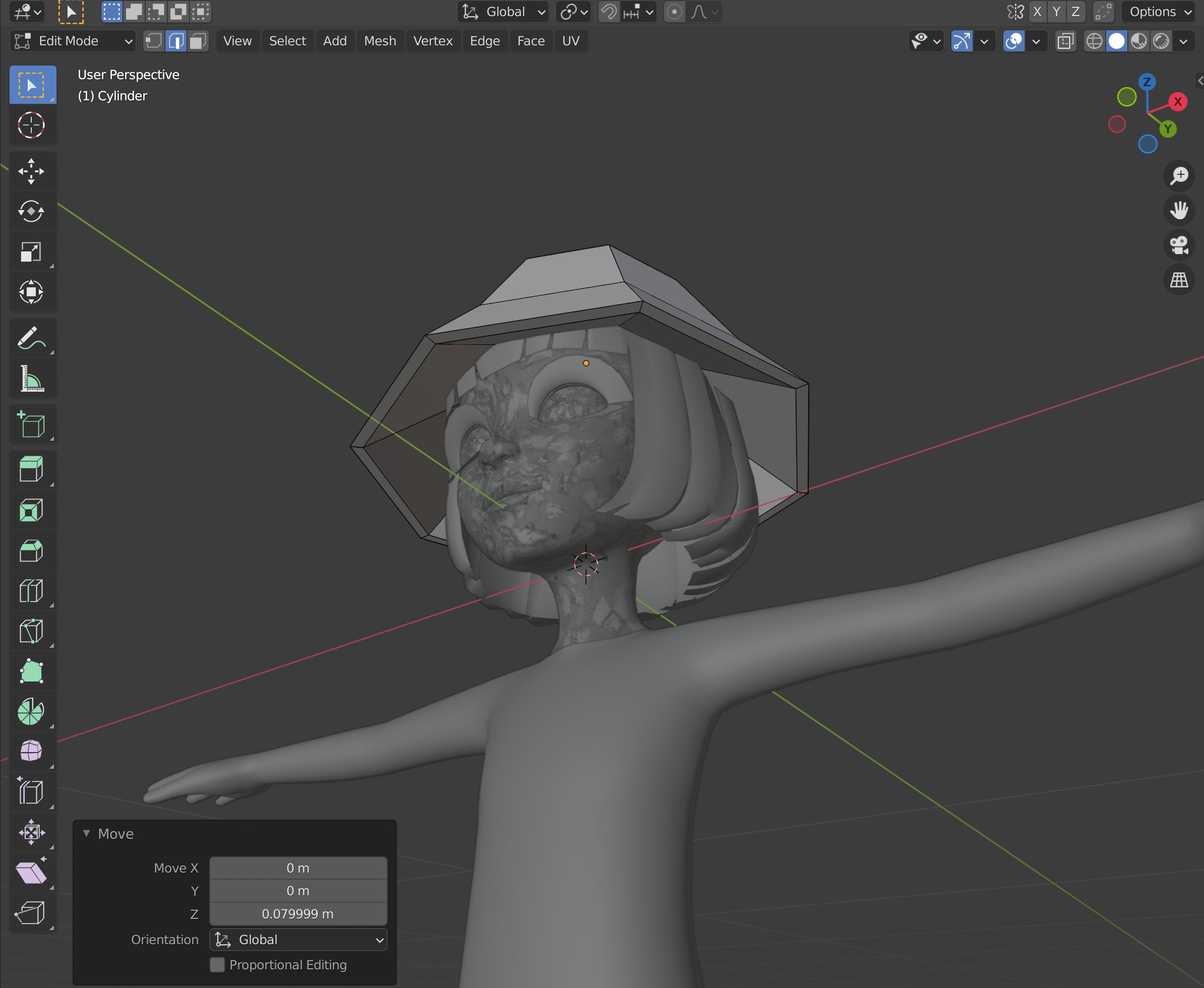Toggle the camera view button
Viewport: 1204px width, 988px height.
tap(1179, 245)
